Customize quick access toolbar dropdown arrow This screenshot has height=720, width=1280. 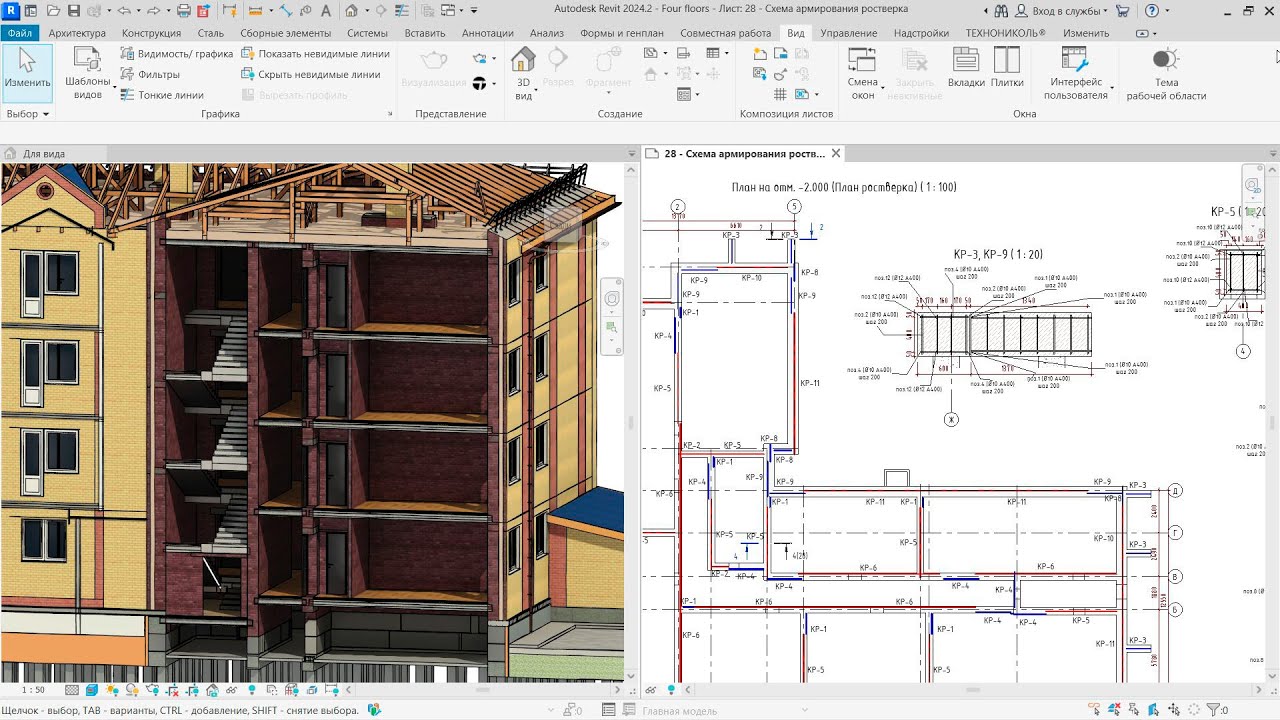pyautogui.click(x=474, y=11)
